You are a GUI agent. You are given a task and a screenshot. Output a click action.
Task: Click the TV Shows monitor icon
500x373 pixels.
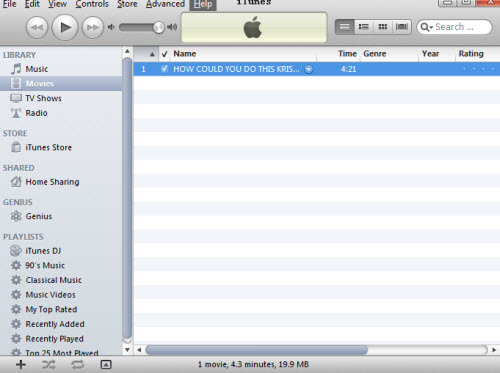click(16, 98)
